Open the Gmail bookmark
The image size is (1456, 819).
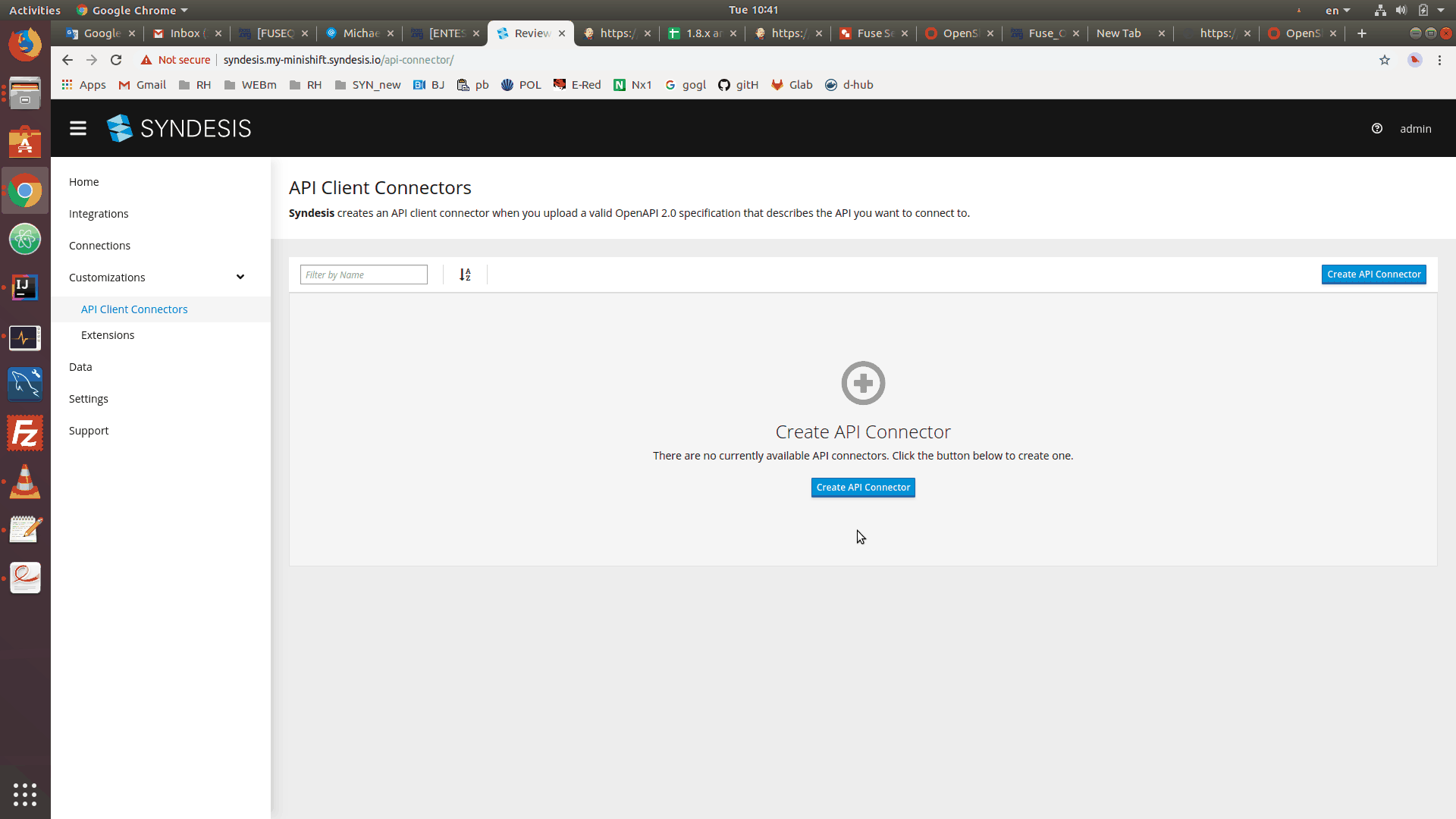point(143,85)
